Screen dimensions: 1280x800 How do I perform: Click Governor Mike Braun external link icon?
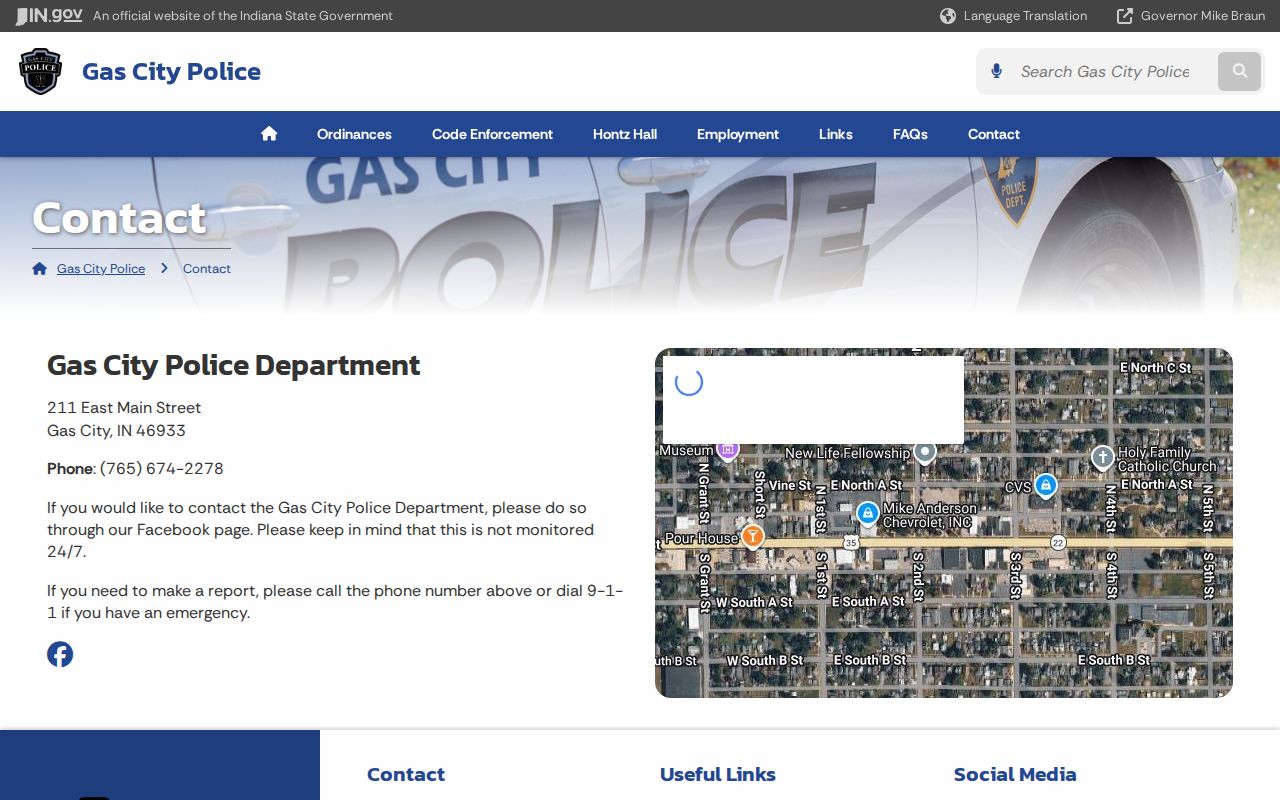1125,16
